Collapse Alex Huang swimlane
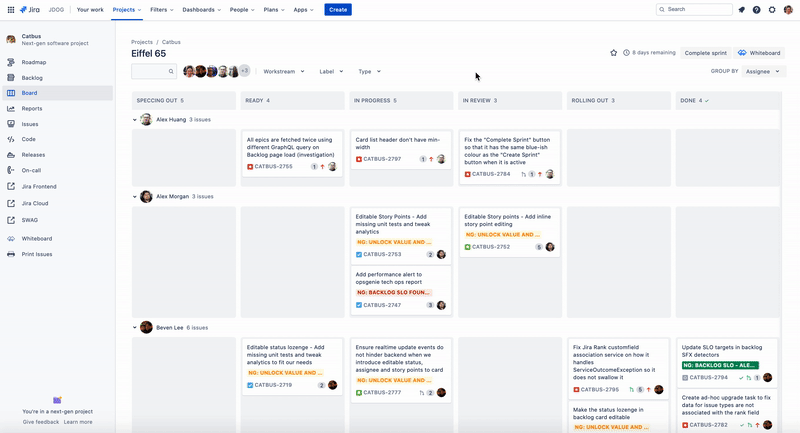Viewport: 800px width, 433px height. [135, 120]
